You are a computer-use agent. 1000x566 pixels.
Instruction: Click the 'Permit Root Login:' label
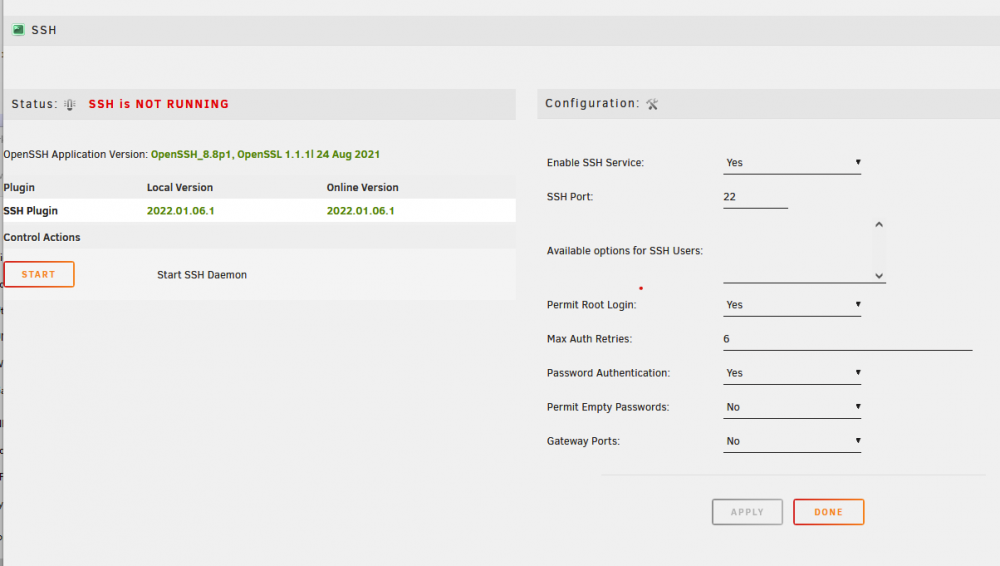coord(591,305)
